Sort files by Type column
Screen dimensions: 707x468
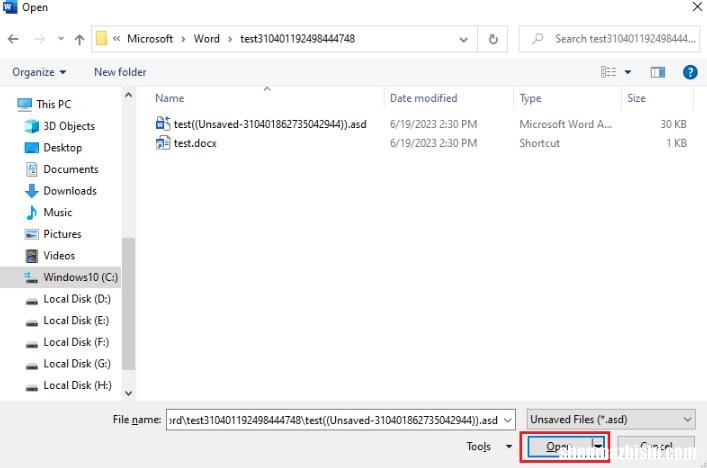(x=530, y=98)
